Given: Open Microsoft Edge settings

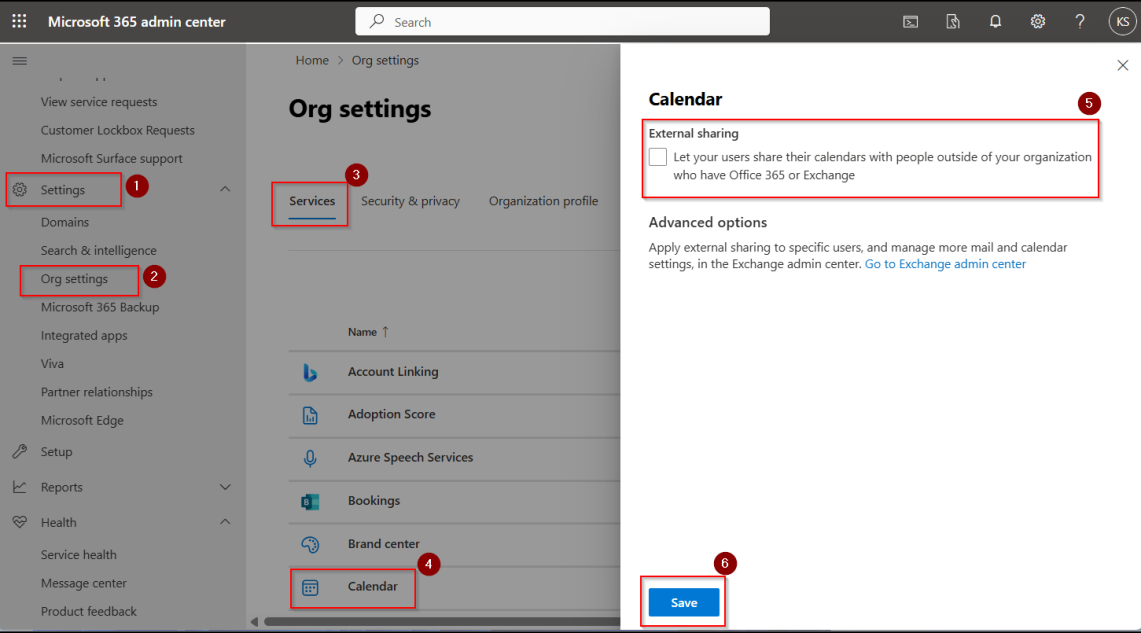Looking at the screenshot, I should [x=82, y=421].
